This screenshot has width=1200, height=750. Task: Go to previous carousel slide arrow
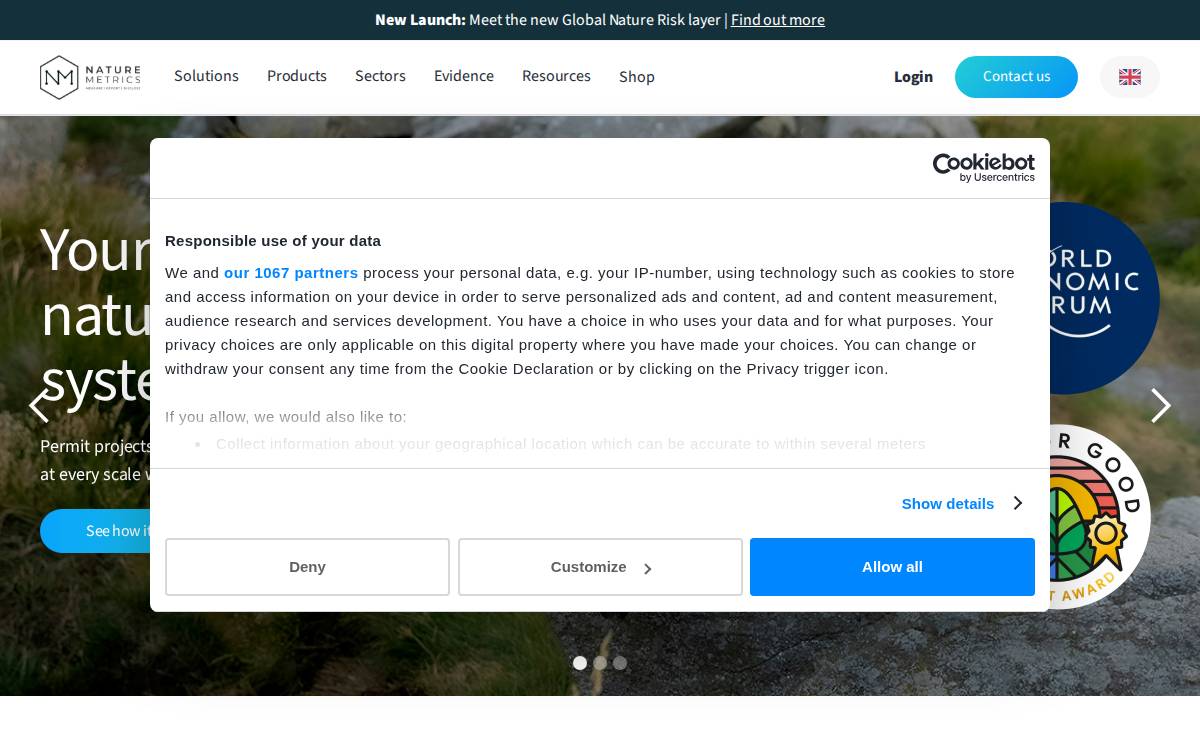[x=39, y=406]
